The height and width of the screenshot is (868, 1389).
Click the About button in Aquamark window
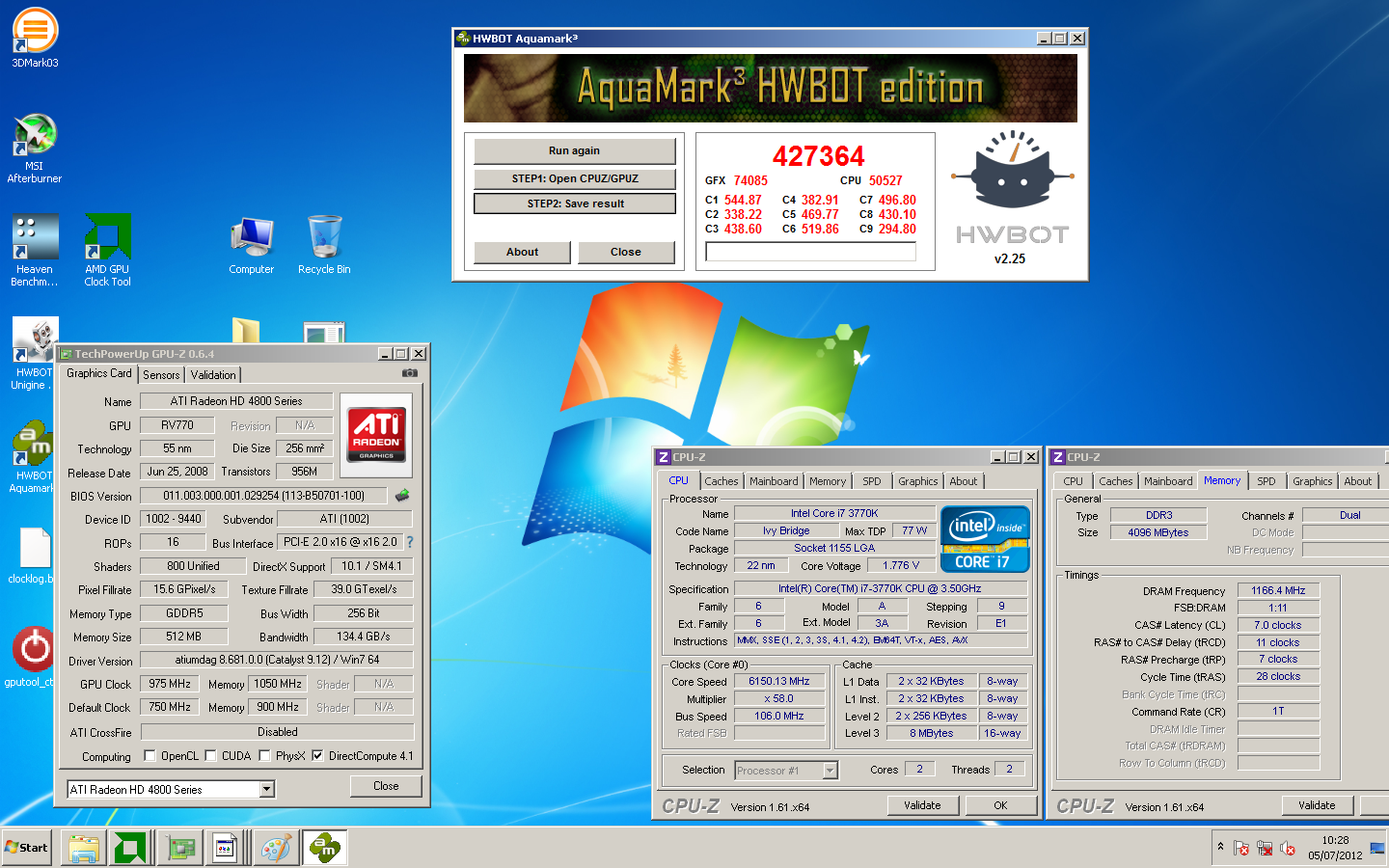point(523,252)
